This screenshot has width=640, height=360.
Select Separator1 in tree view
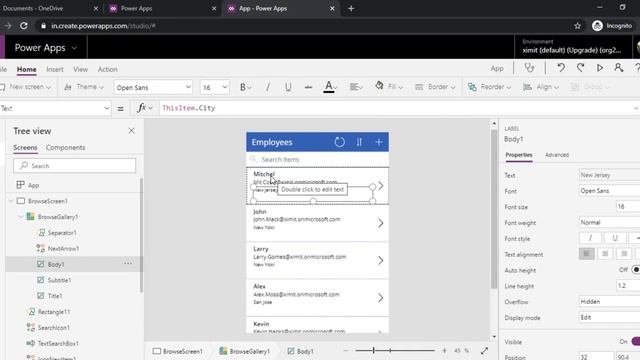[x=62, y=233]
